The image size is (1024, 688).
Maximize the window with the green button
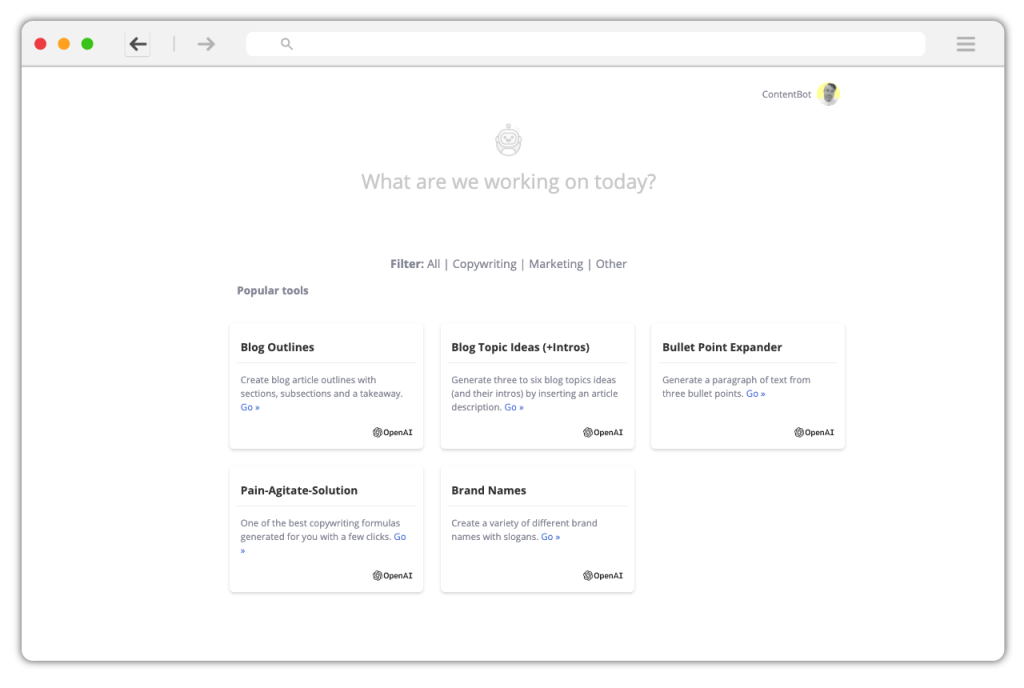coord(87,44)
